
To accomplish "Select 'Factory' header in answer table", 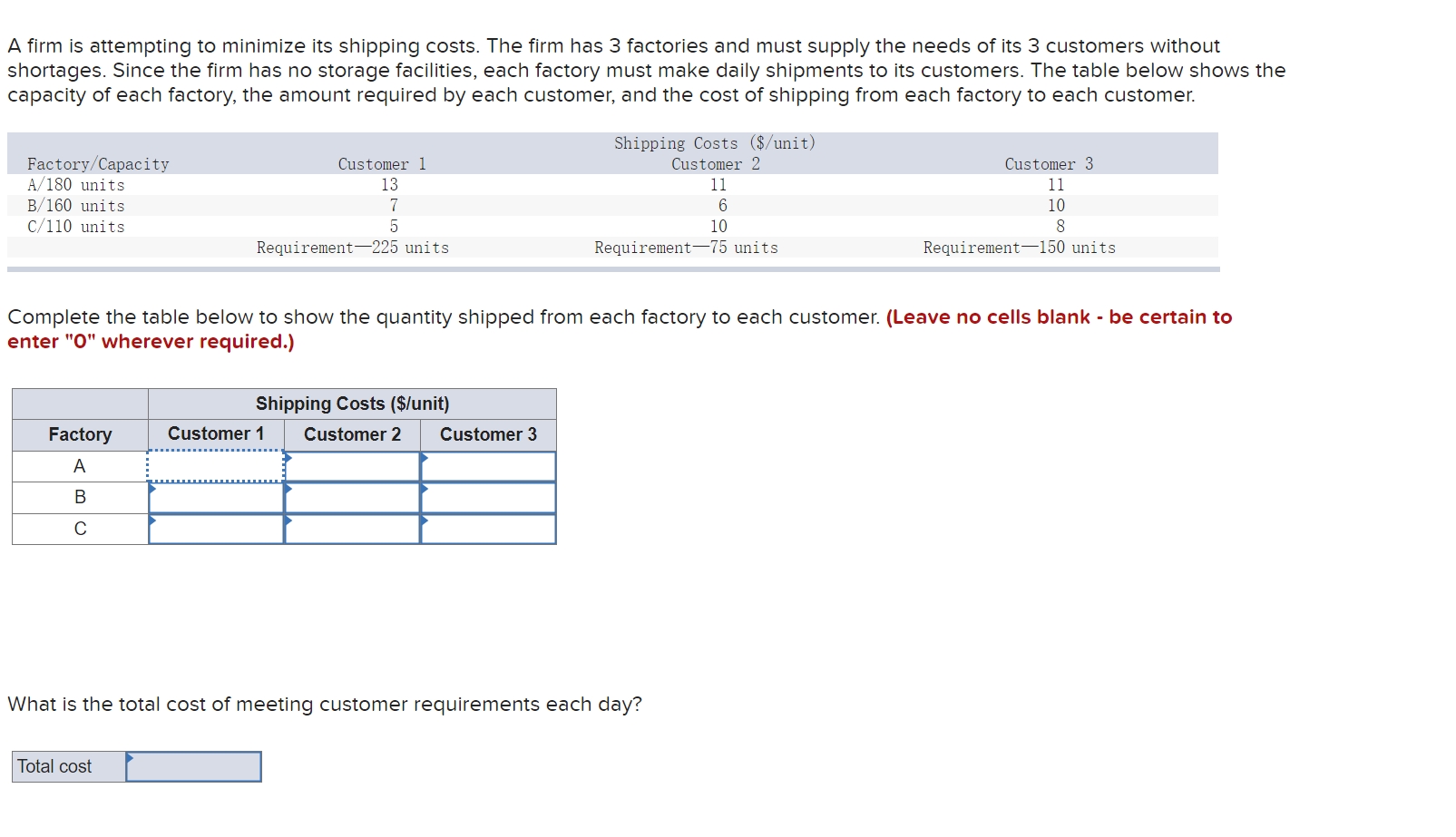I will pyautogui.click(x=80, y=434).
